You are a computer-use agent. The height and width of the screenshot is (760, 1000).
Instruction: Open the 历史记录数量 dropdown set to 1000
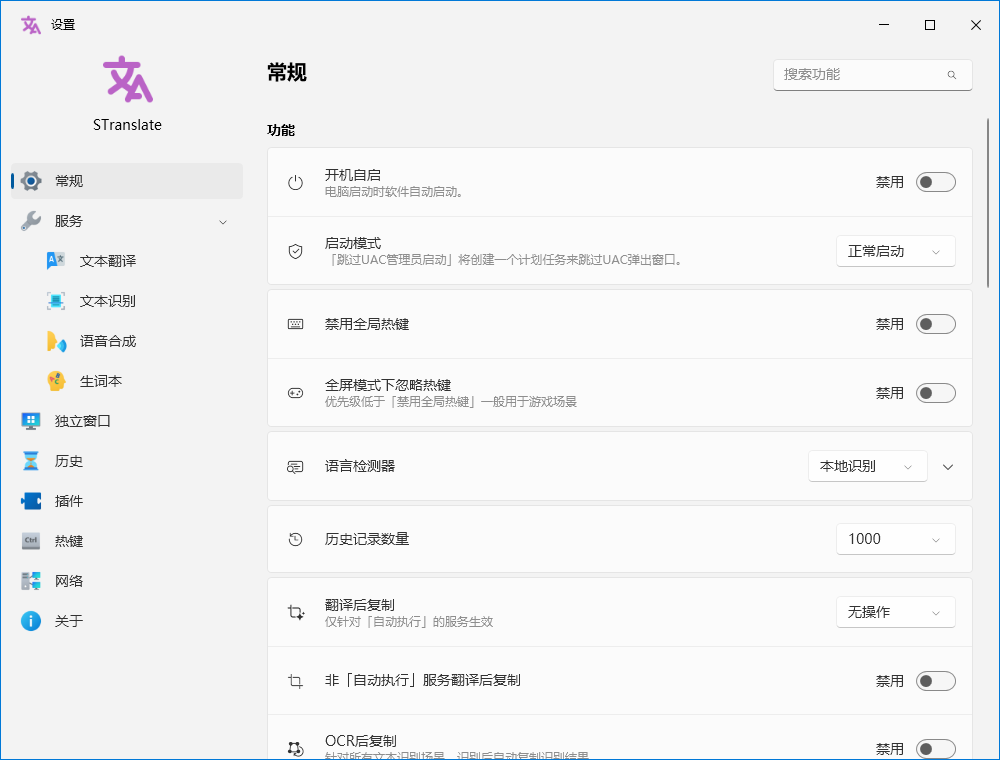[x=894, y=539]
